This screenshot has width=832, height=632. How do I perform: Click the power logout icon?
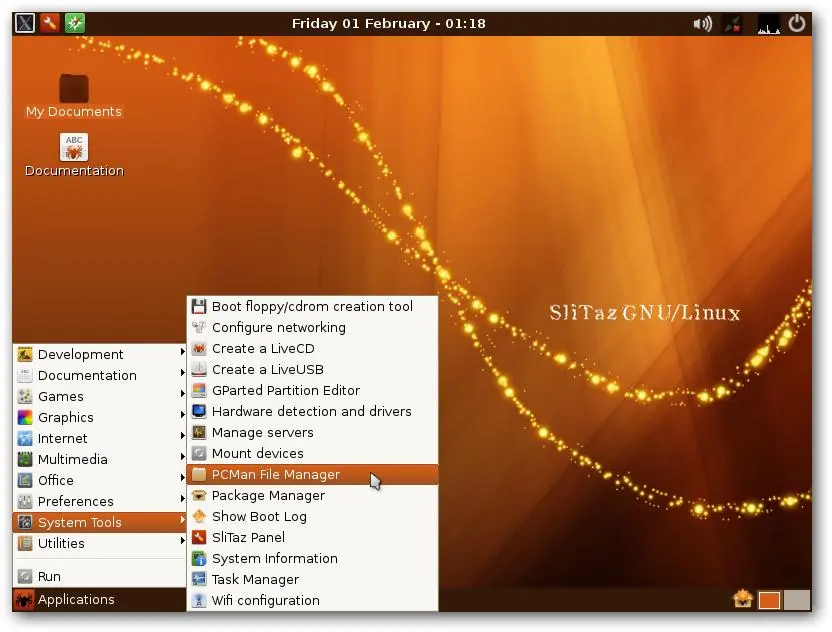797,24
